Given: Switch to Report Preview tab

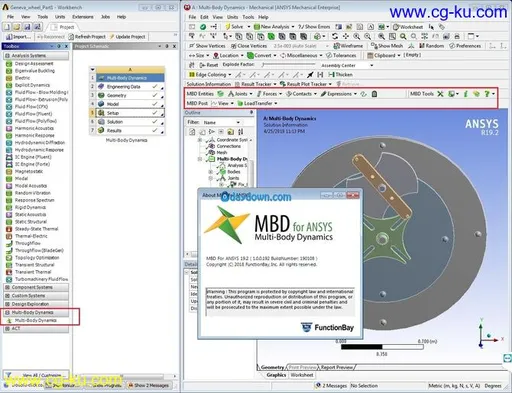Looking at the screenshot, I should 337,367.
